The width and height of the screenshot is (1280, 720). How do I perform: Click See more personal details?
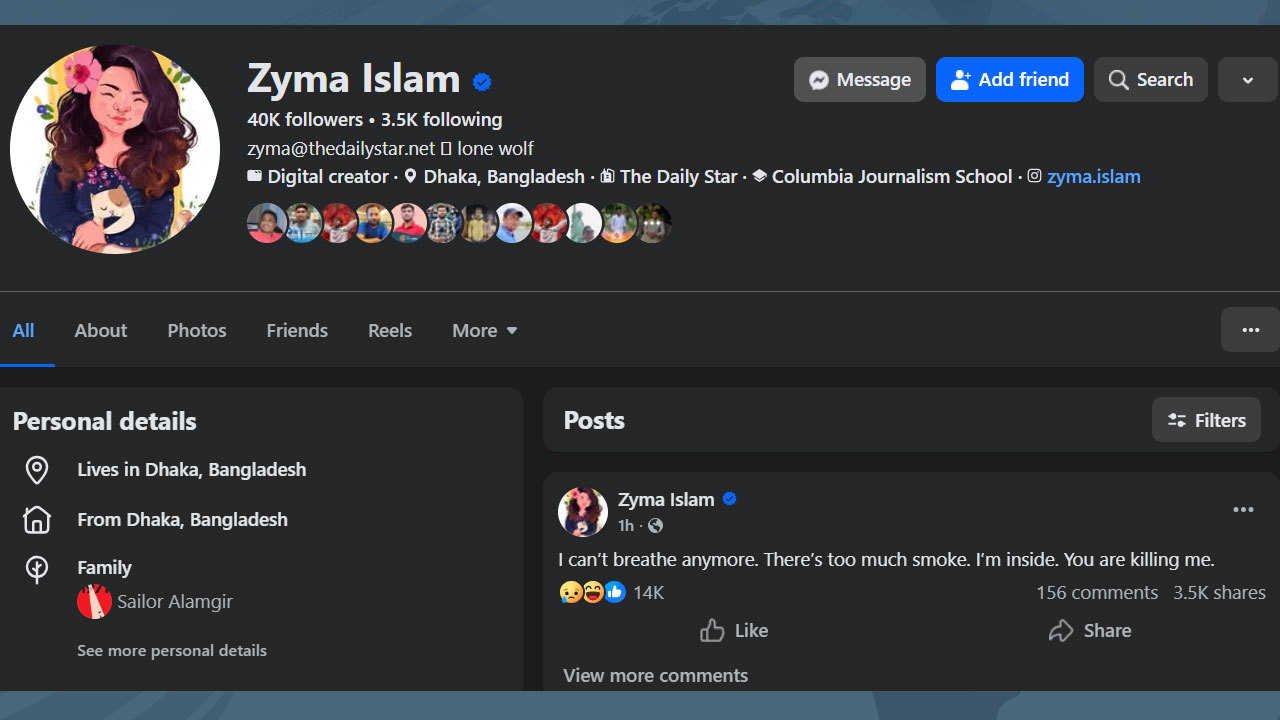172,651
